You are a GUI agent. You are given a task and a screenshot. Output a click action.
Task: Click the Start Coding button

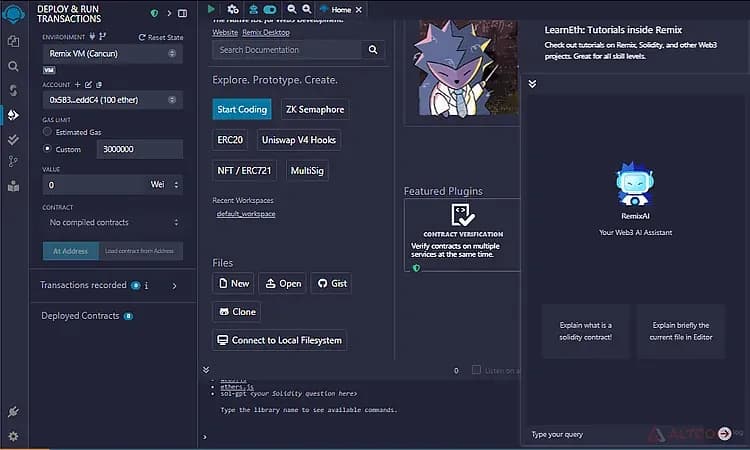(242, 110)
